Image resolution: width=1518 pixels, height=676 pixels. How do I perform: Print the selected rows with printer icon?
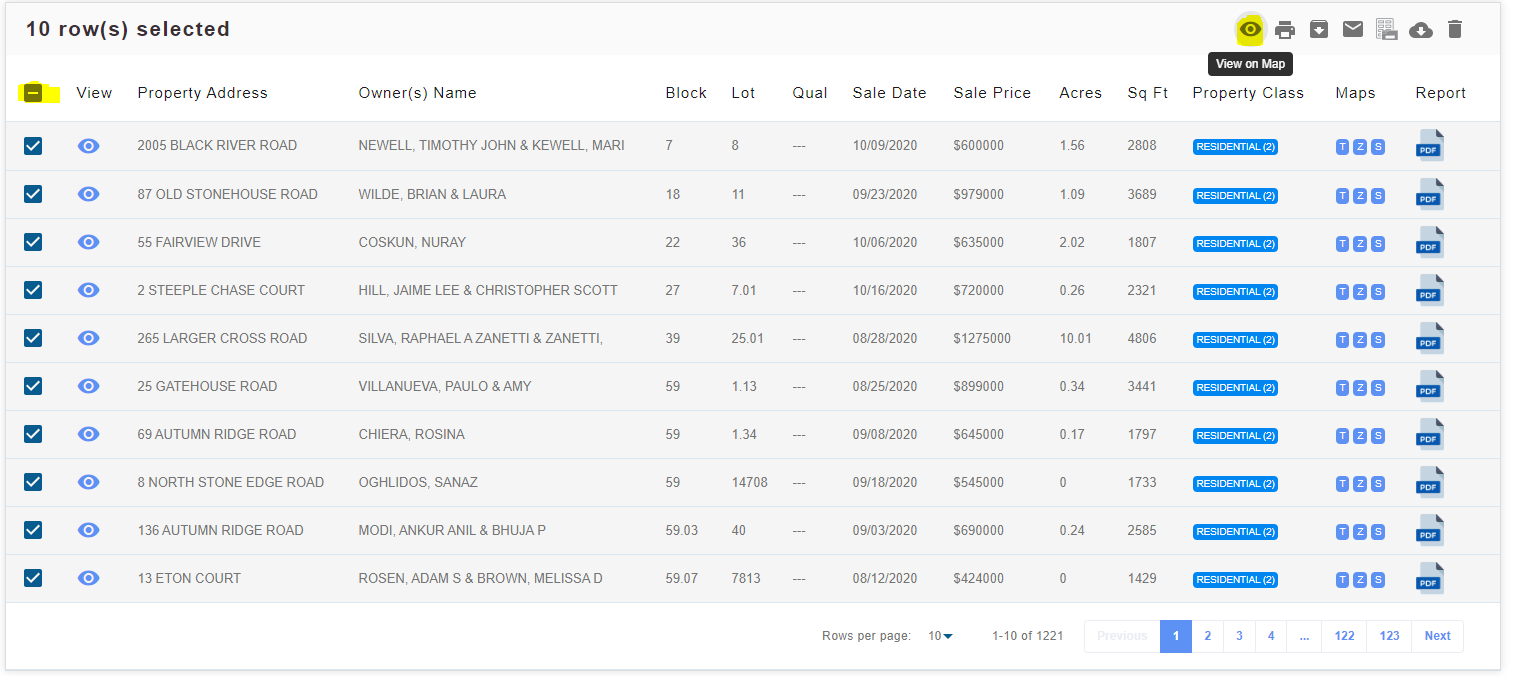pos(1285,30)
